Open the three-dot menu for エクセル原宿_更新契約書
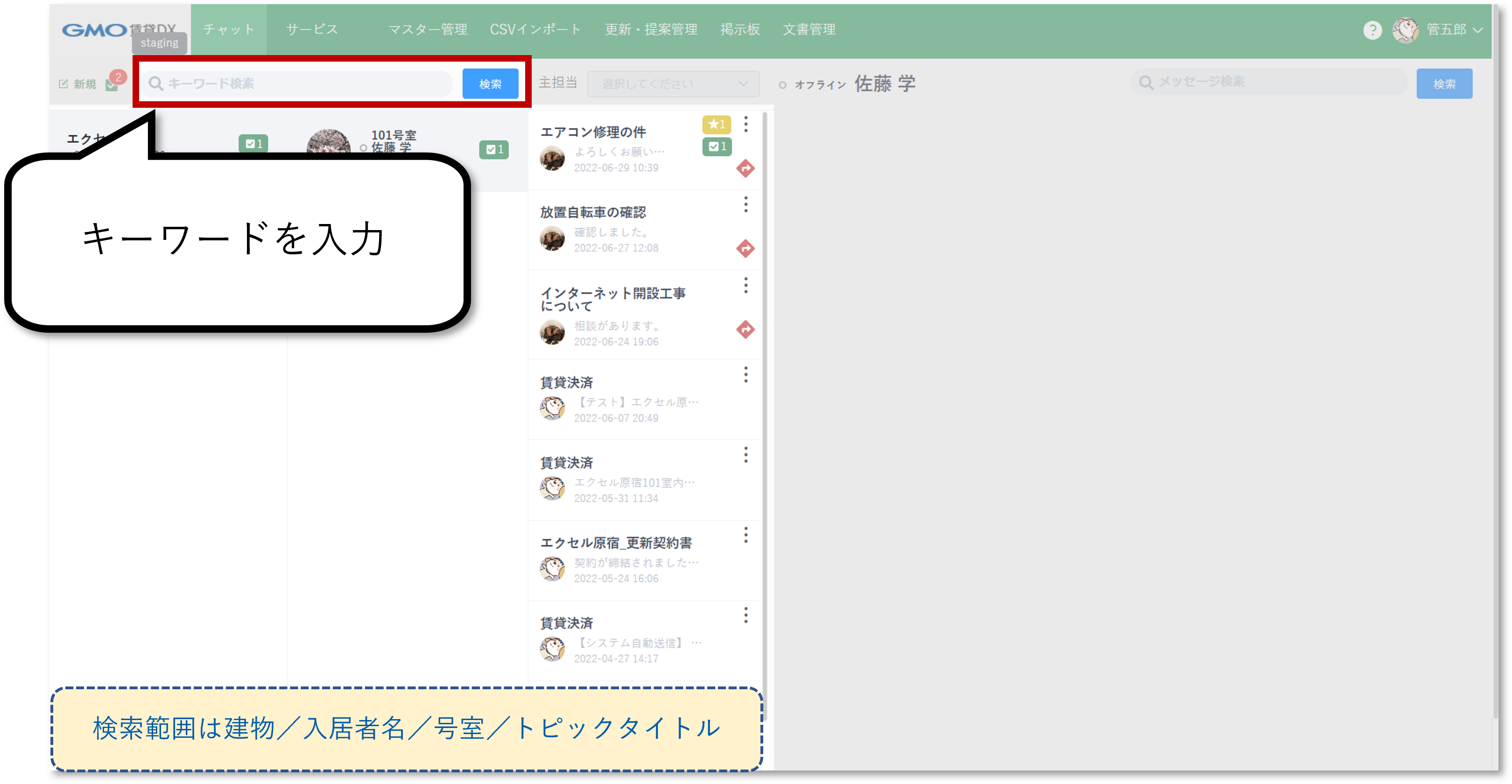The height and width of the screenshot is (784, 1512). (x=745, y=535)
